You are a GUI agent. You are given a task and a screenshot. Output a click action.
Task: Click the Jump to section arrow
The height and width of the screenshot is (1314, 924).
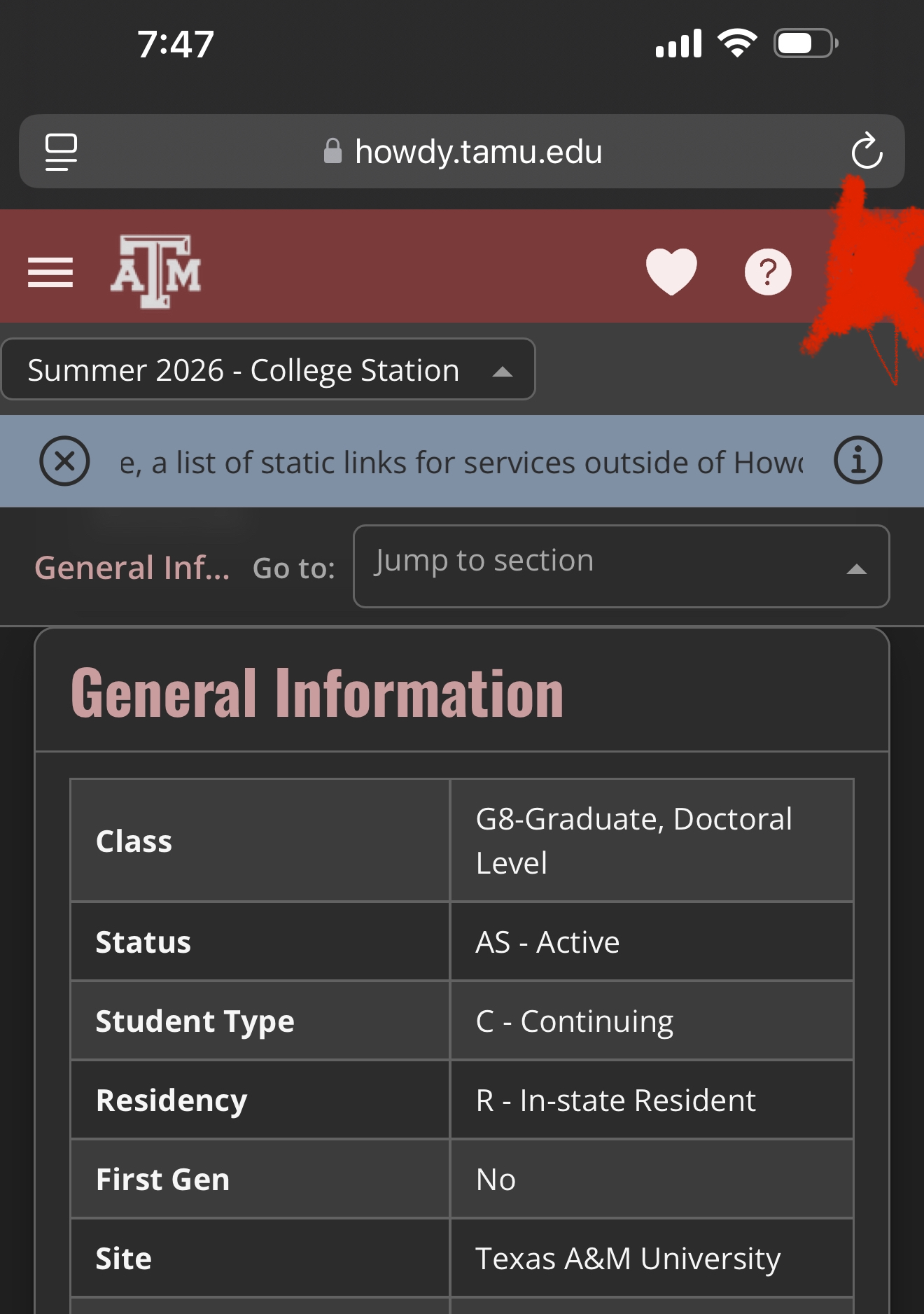[857, 569]
